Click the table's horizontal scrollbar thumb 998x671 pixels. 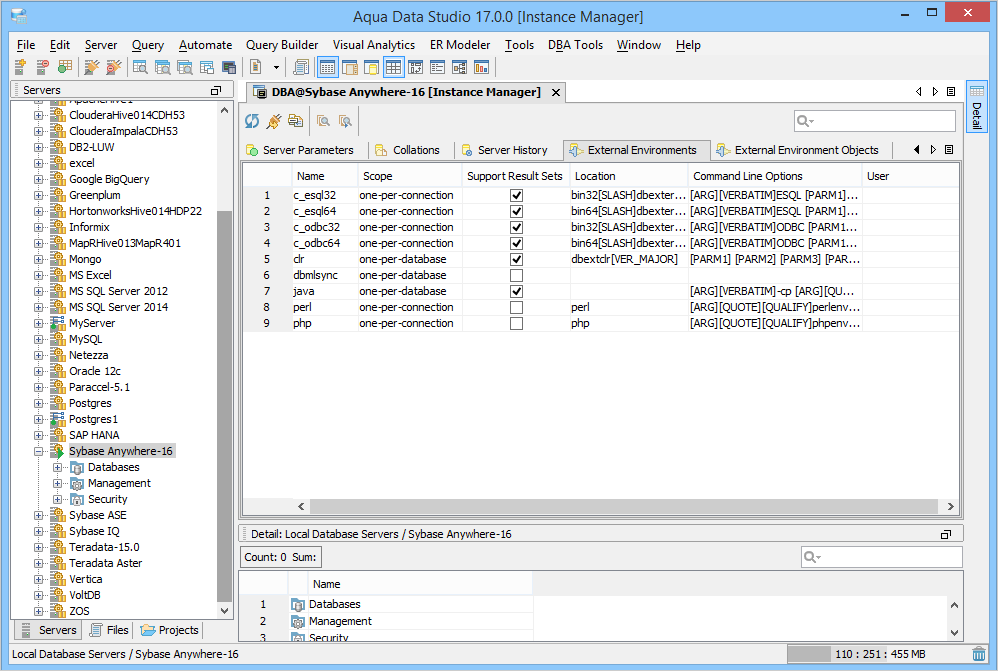[623, 507]
